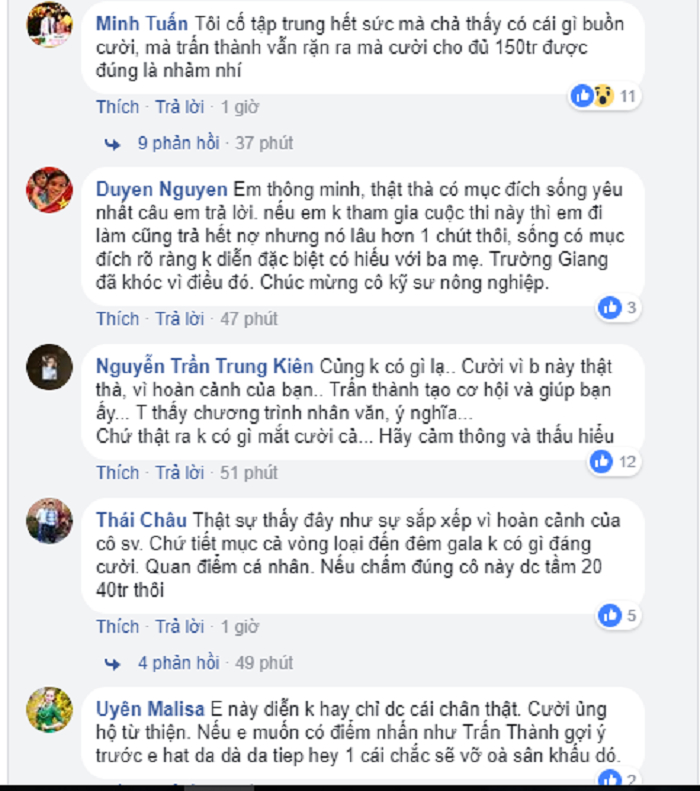Like Duyen Nguyen's comment via Thích
The image size is (700, 791).
(118, 319)
